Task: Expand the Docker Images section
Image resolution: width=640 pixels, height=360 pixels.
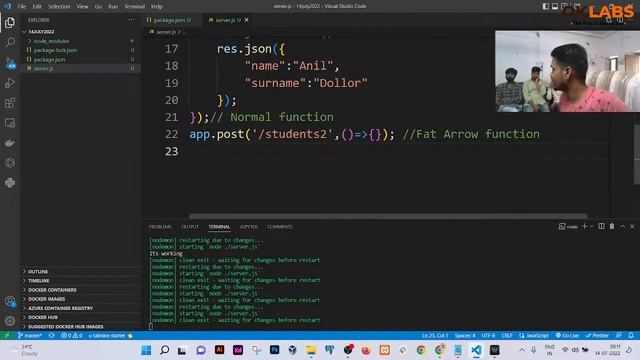Action: pos(80,299)
